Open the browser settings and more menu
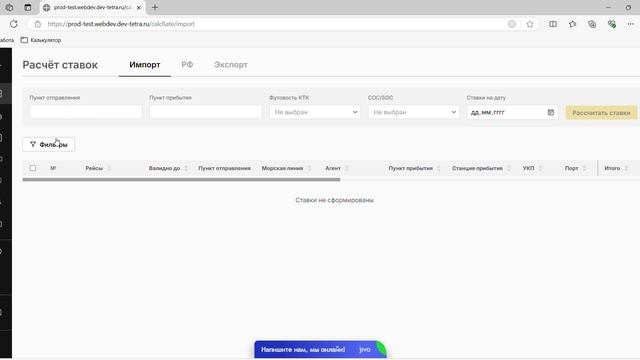Screen dimensions: 640x360 631,24
